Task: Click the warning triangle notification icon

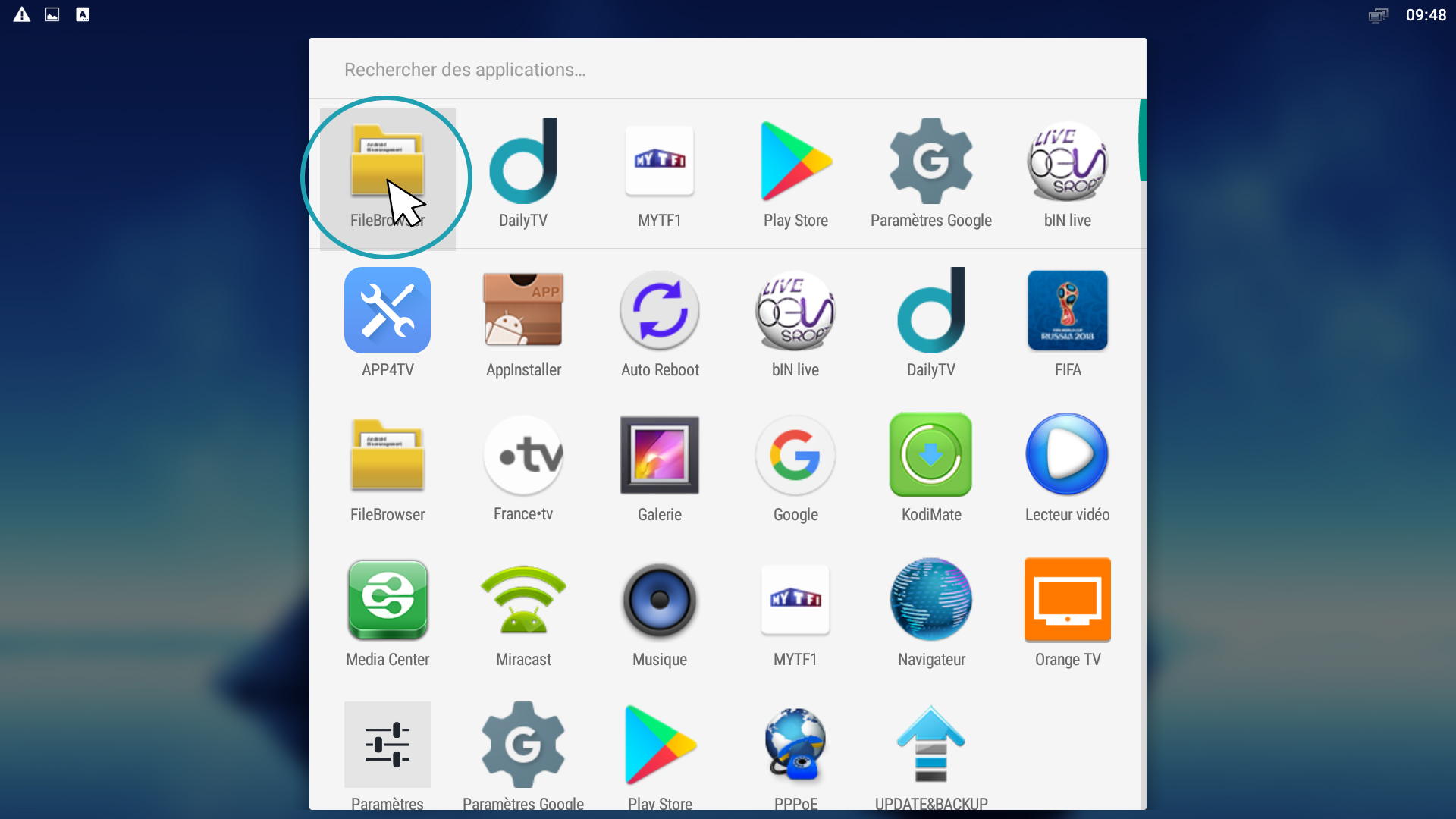Action: [x=22, y=14]
